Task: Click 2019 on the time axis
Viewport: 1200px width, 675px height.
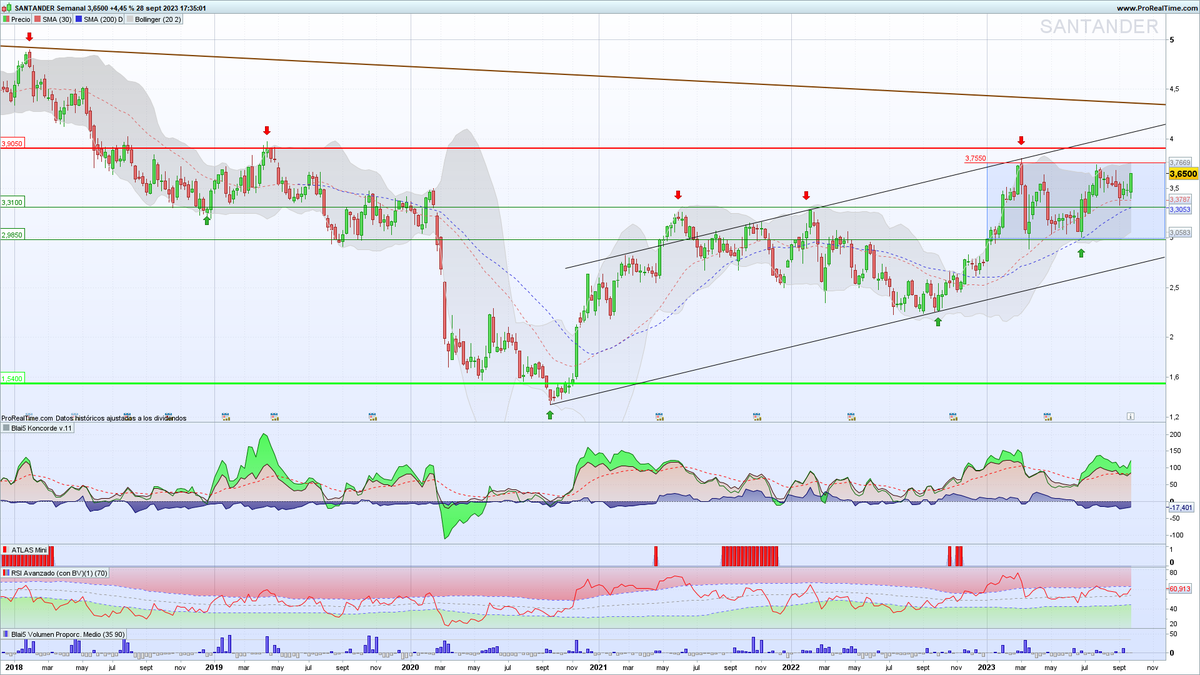Action: pyautogui.click(x=214, y=665)
